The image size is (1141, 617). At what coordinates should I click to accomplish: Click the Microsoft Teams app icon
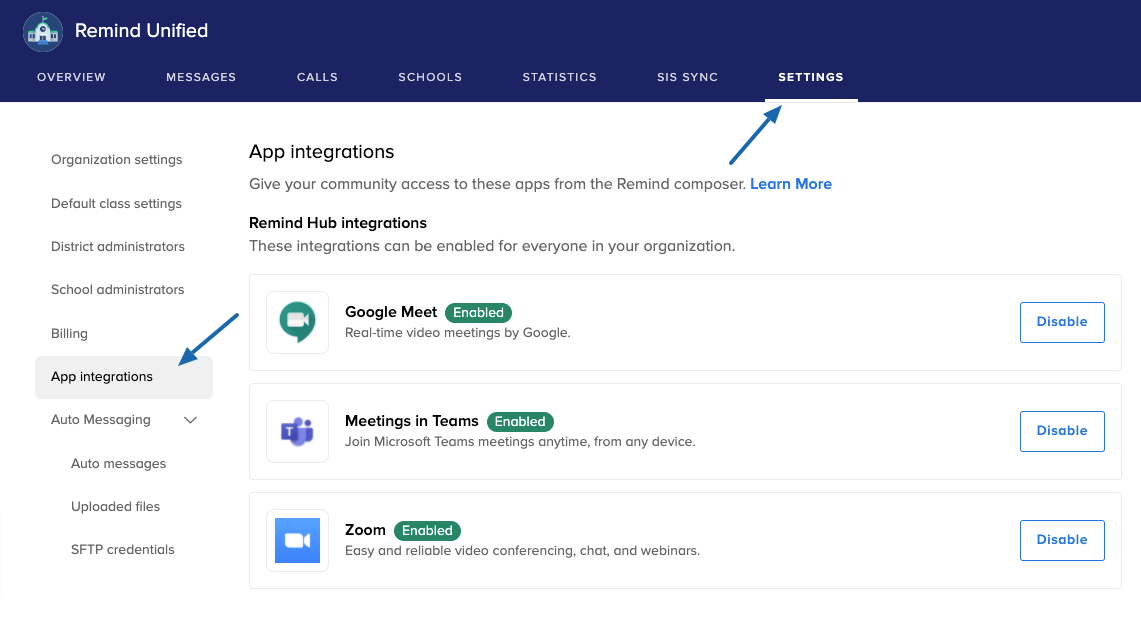point(297,431)
